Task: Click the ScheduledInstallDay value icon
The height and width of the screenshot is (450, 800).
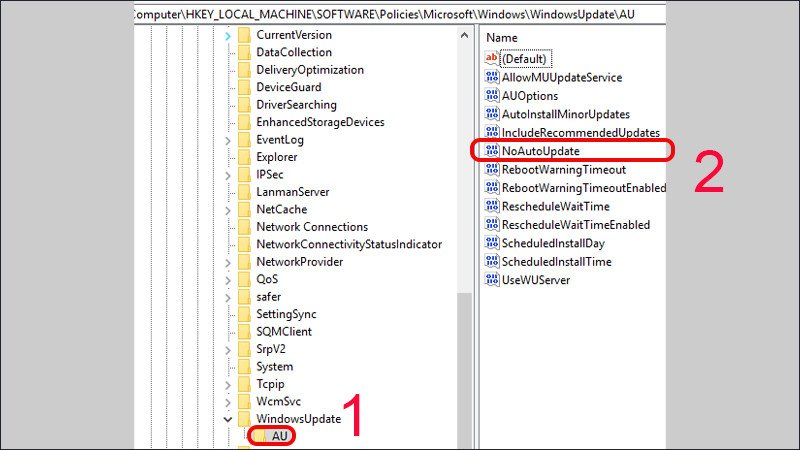Action: [x=491, y=243]
